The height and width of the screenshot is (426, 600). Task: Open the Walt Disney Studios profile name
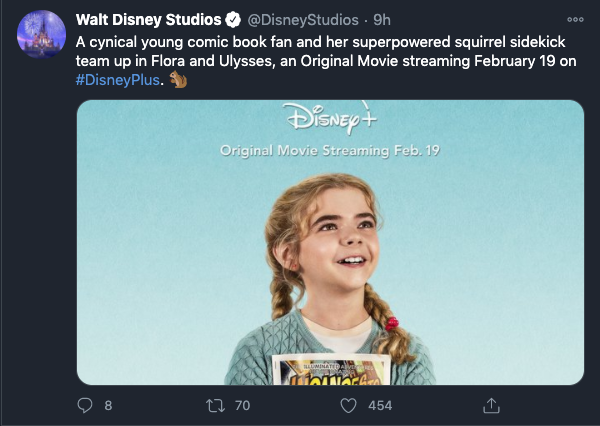[x=148, y=20]
